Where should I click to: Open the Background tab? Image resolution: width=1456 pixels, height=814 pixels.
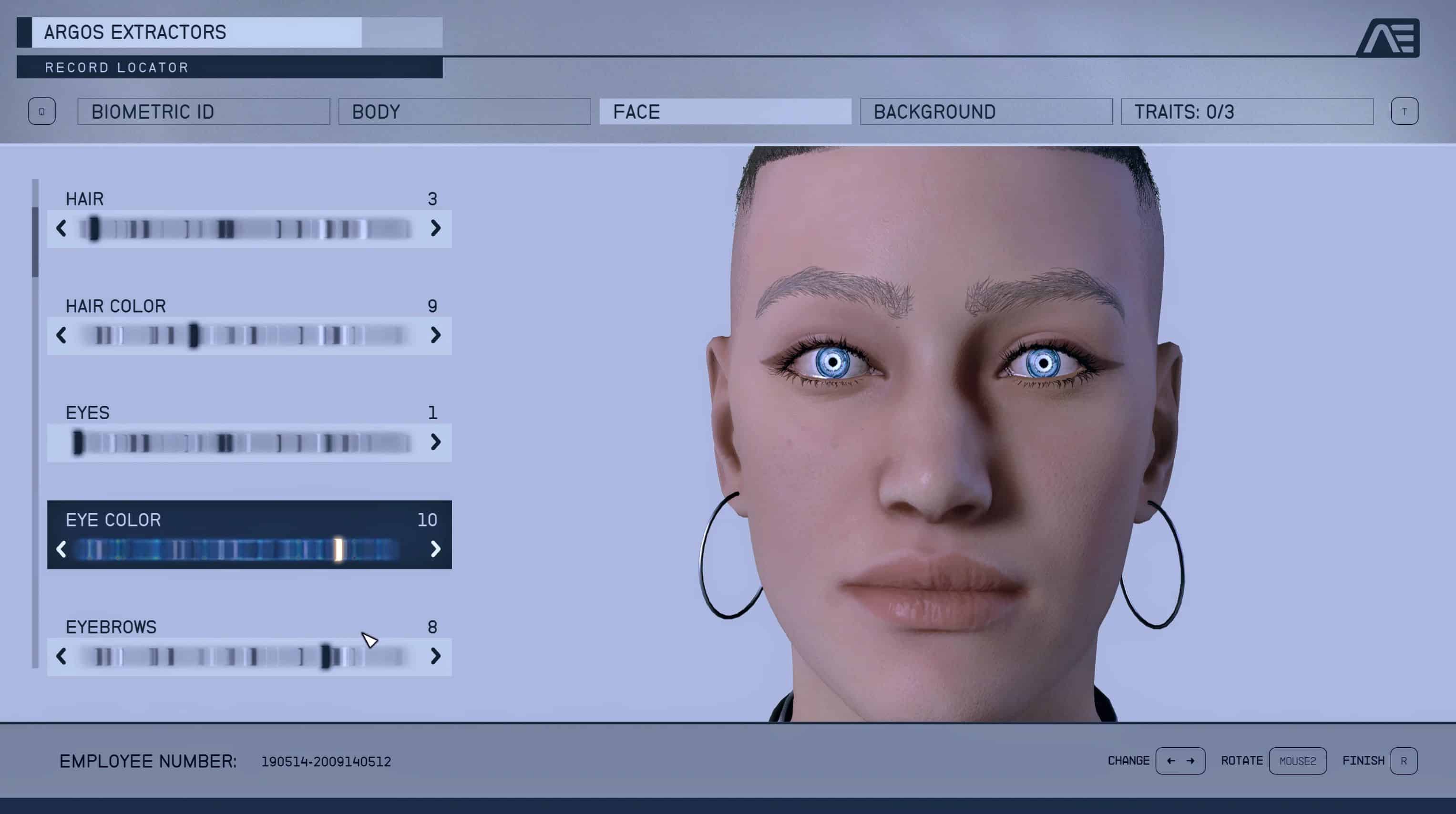click(x=986, y=112)
